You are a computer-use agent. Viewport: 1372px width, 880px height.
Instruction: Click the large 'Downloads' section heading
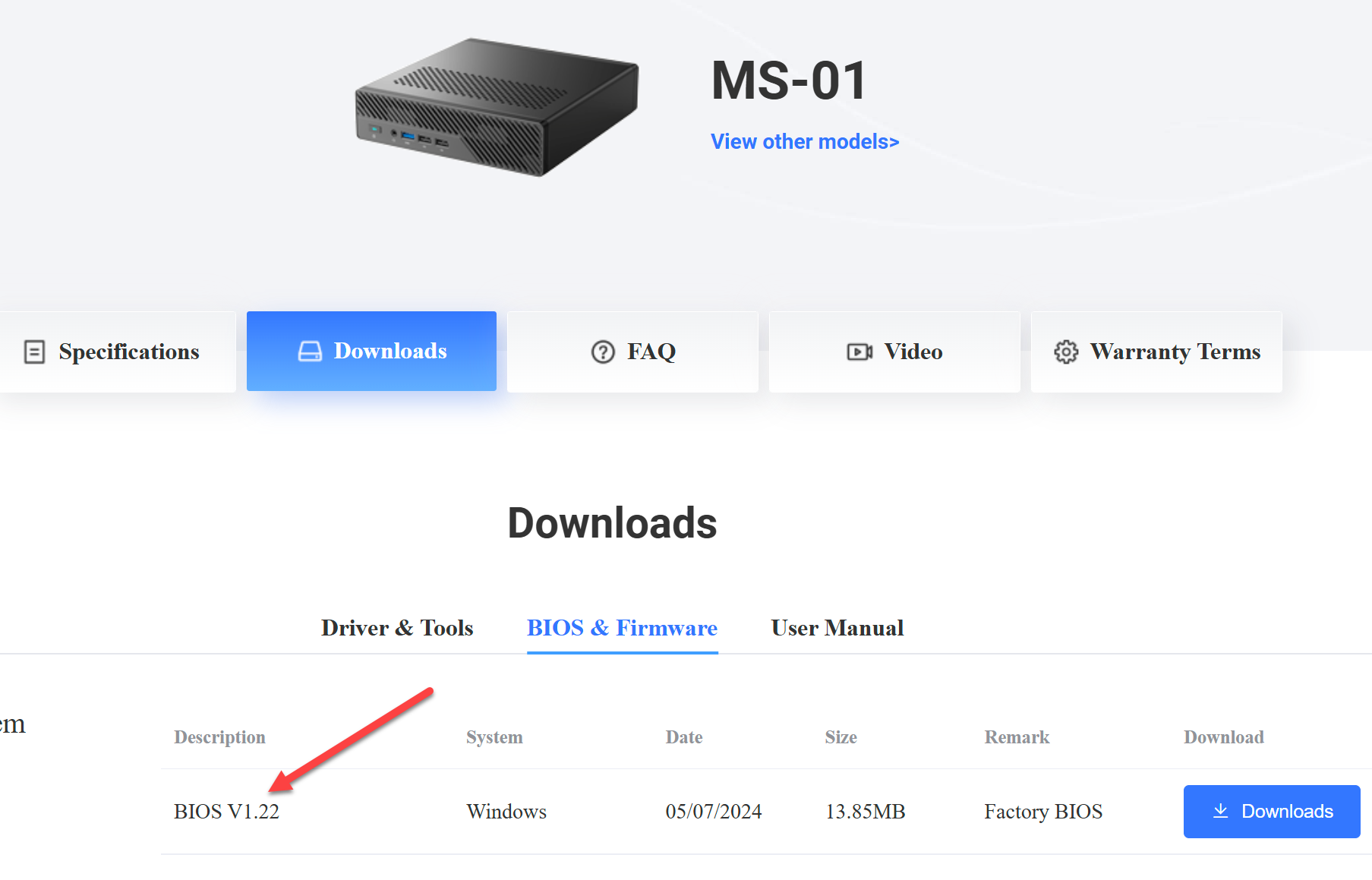coord(612,523)
